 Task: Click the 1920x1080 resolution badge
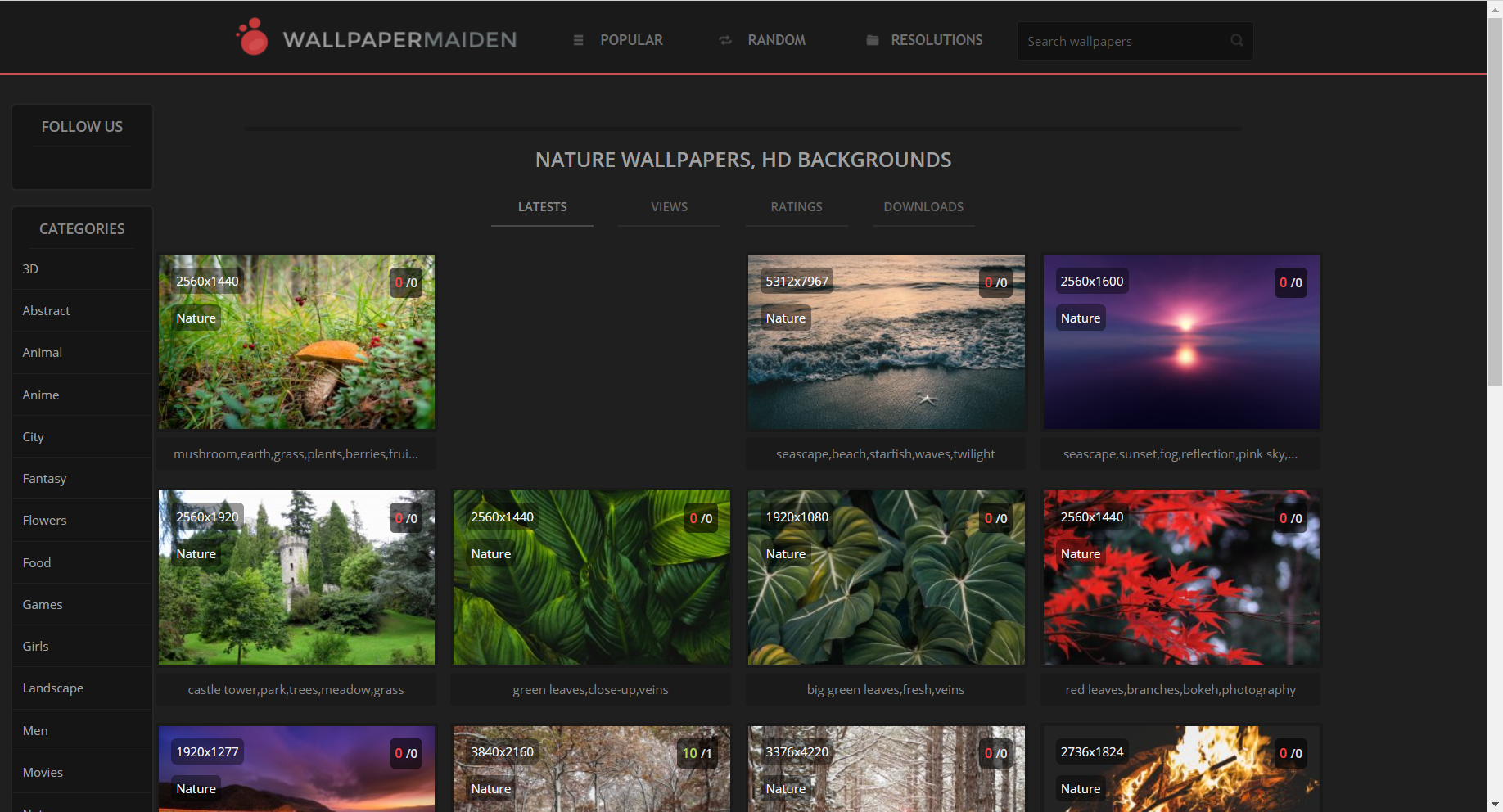[797, 517]
